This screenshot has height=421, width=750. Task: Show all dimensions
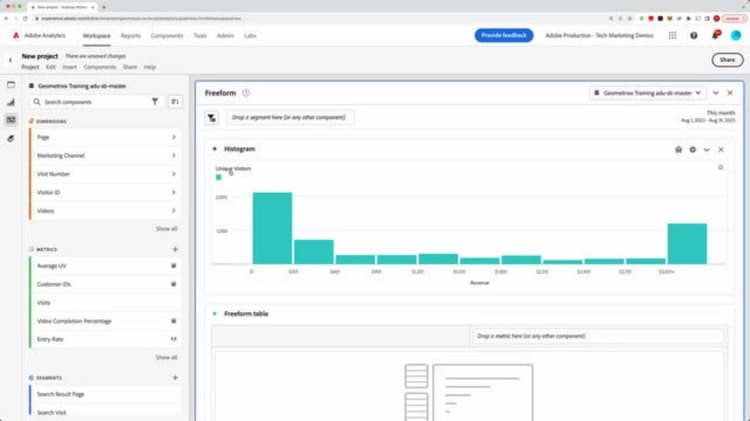(x=166, y=229)
